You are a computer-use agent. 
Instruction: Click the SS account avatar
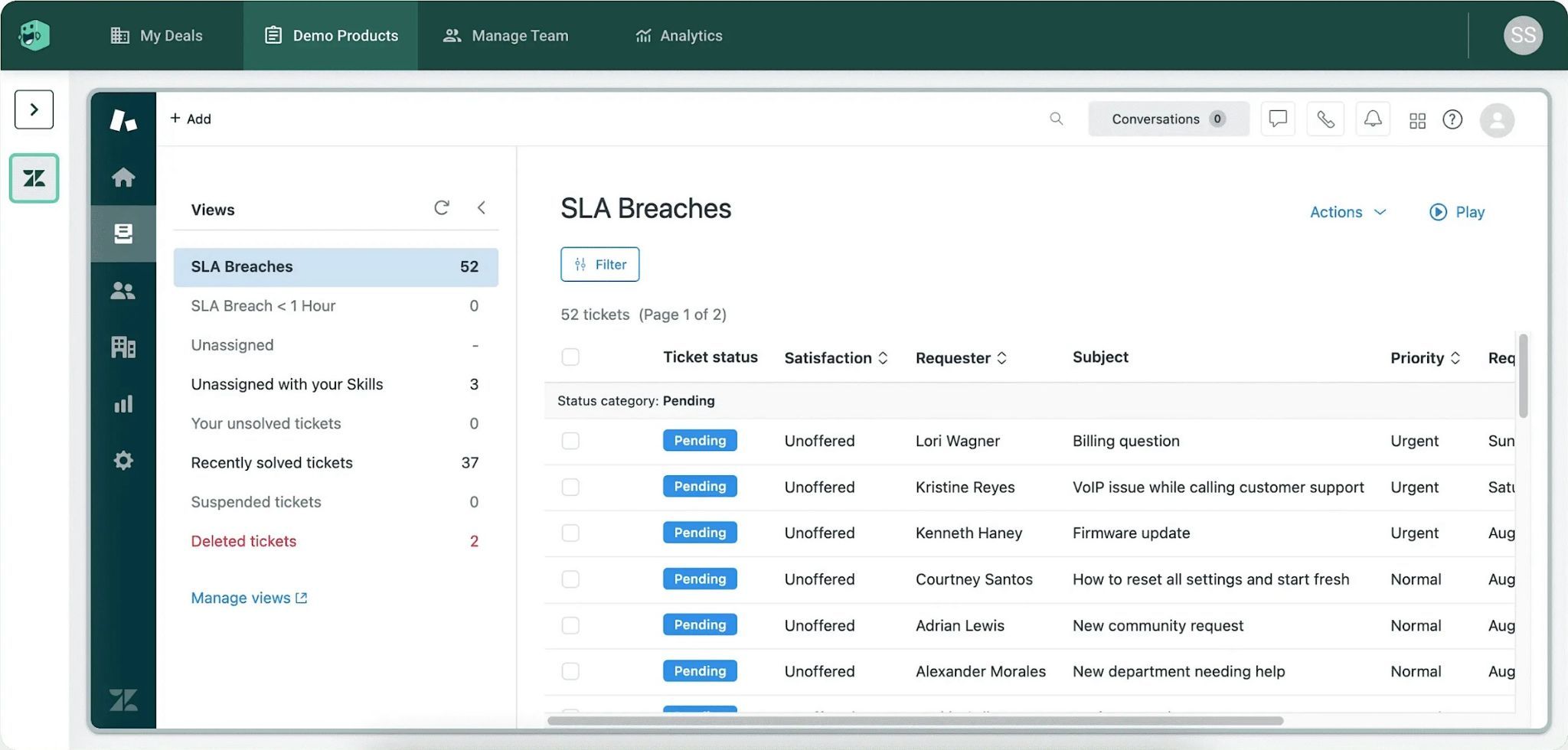coord(1523,35)
